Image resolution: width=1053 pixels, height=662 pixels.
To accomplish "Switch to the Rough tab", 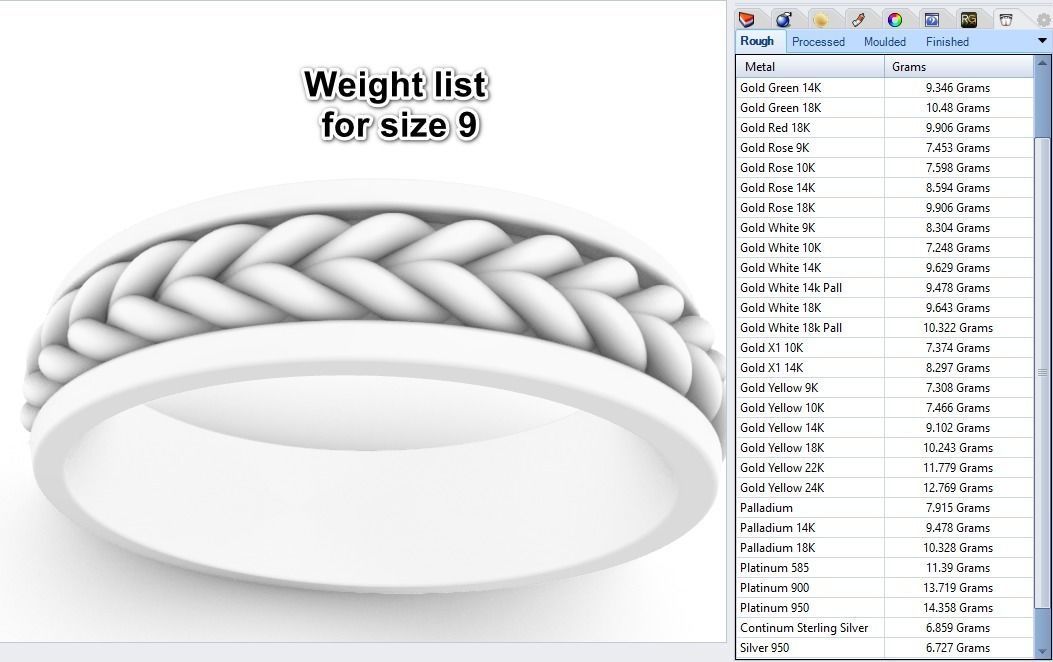I will [x=757, y=41].
